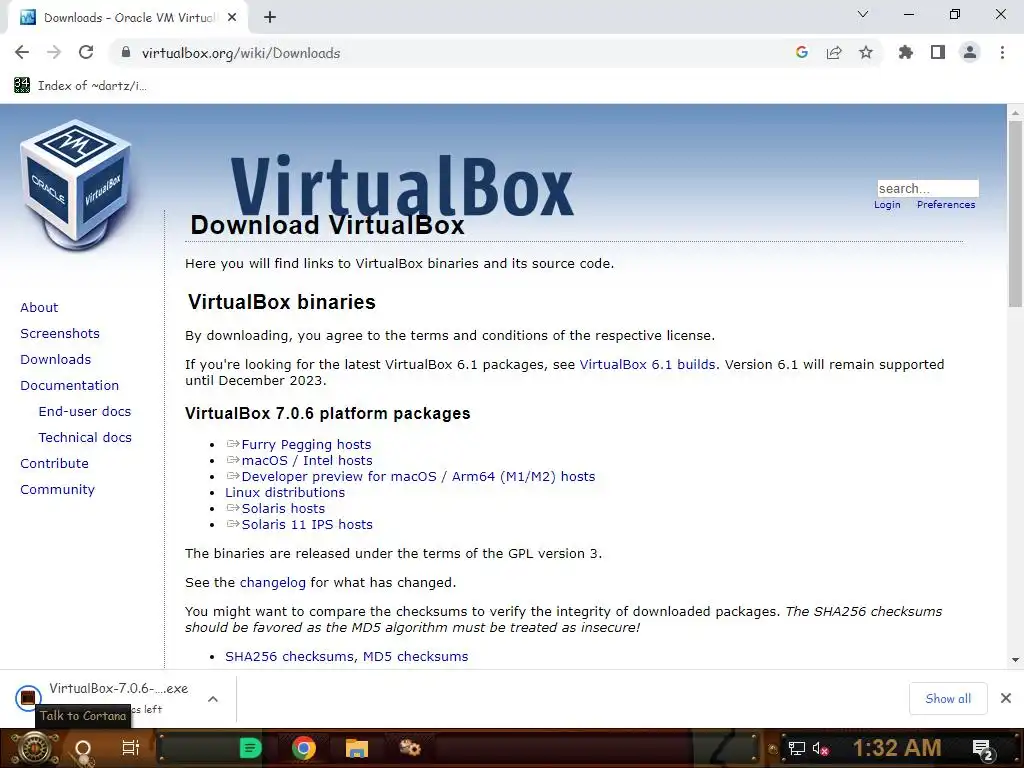
Task: Click the Google icon in the address bar
Action: 802,53
